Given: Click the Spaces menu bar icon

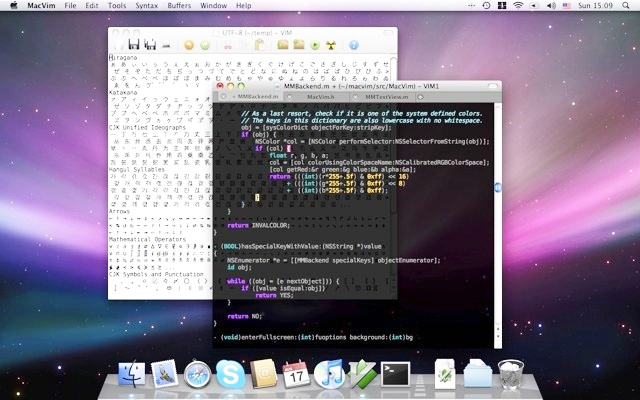Looking at the screenshot, I should point(502,6).
